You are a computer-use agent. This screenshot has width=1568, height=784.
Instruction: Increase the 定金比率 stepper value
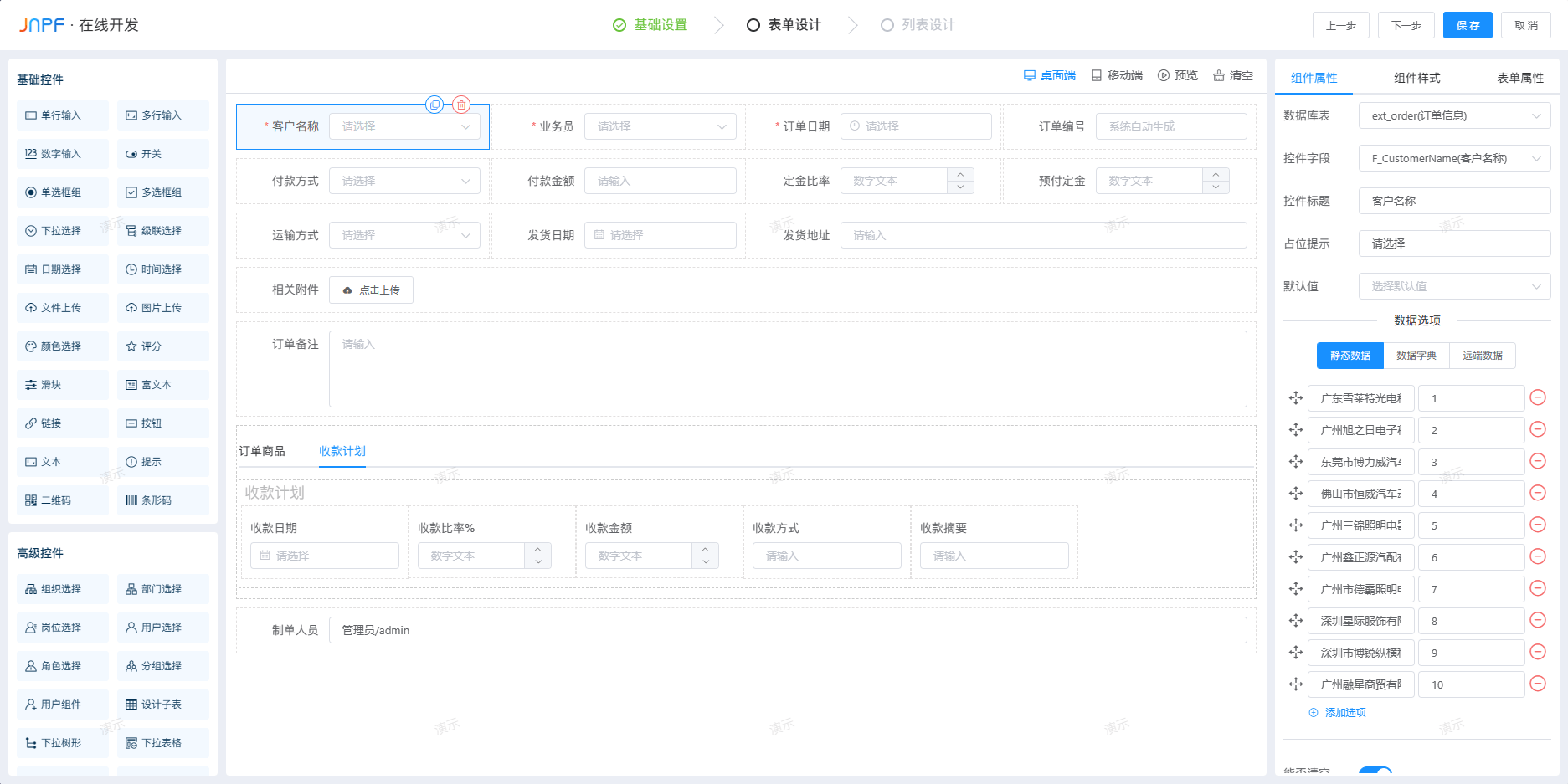pyautogui.click(x=960, y=174)
